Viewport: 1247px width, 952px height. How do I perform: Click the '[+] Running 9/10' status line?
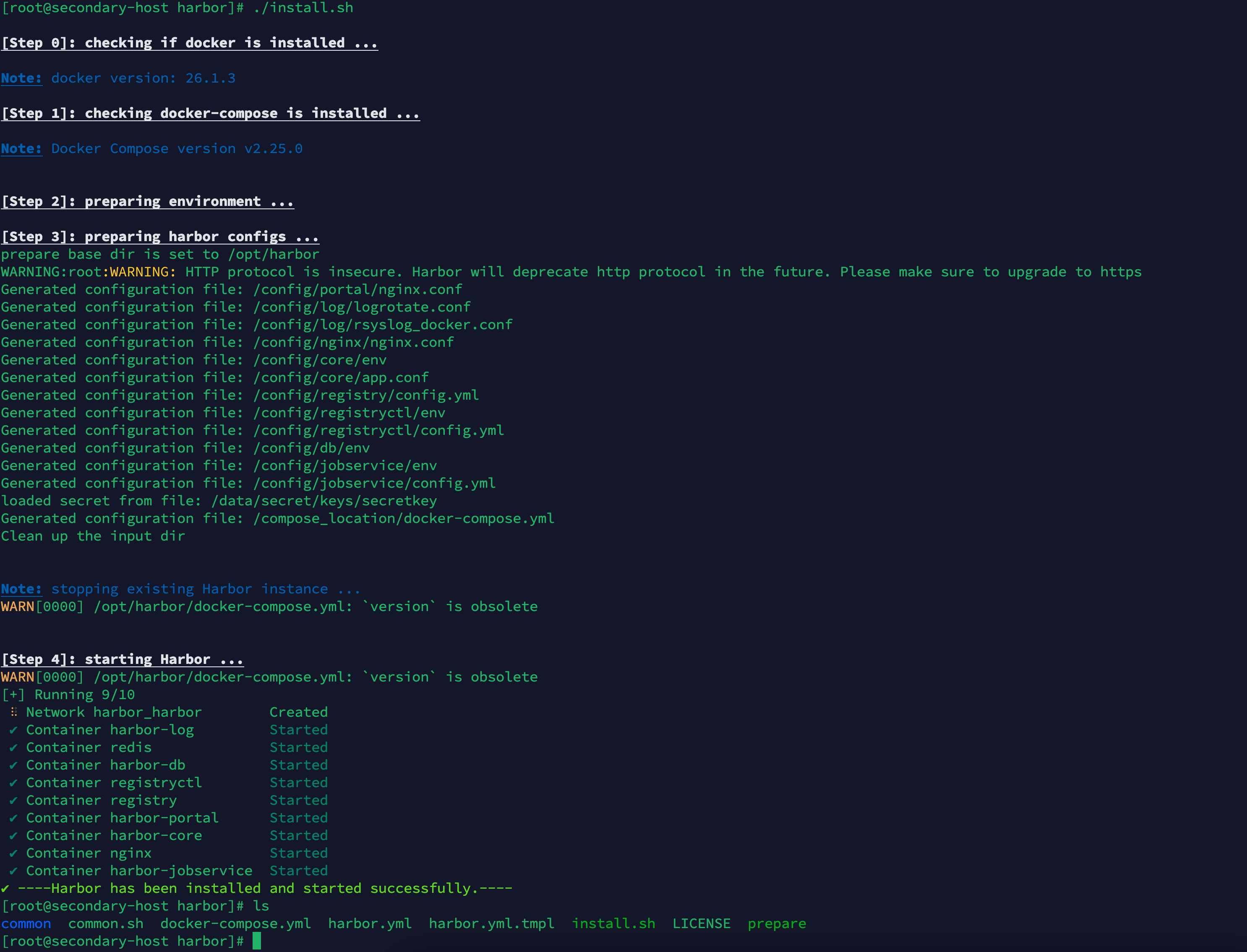coord(68,695)
